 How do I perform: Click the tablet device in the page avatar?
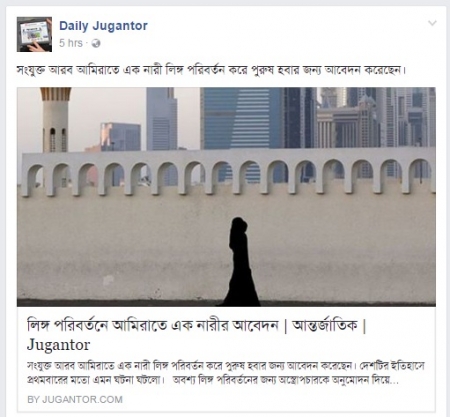click(35, 32)
